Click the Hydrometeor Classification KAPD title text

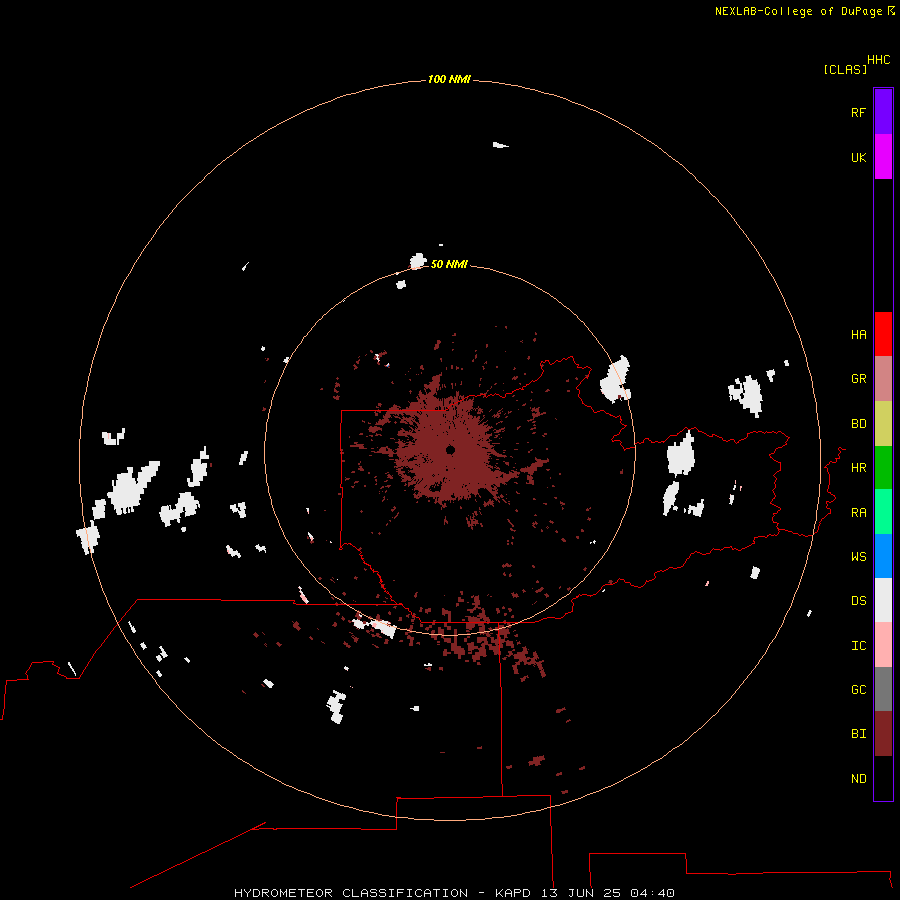(454, 893)
